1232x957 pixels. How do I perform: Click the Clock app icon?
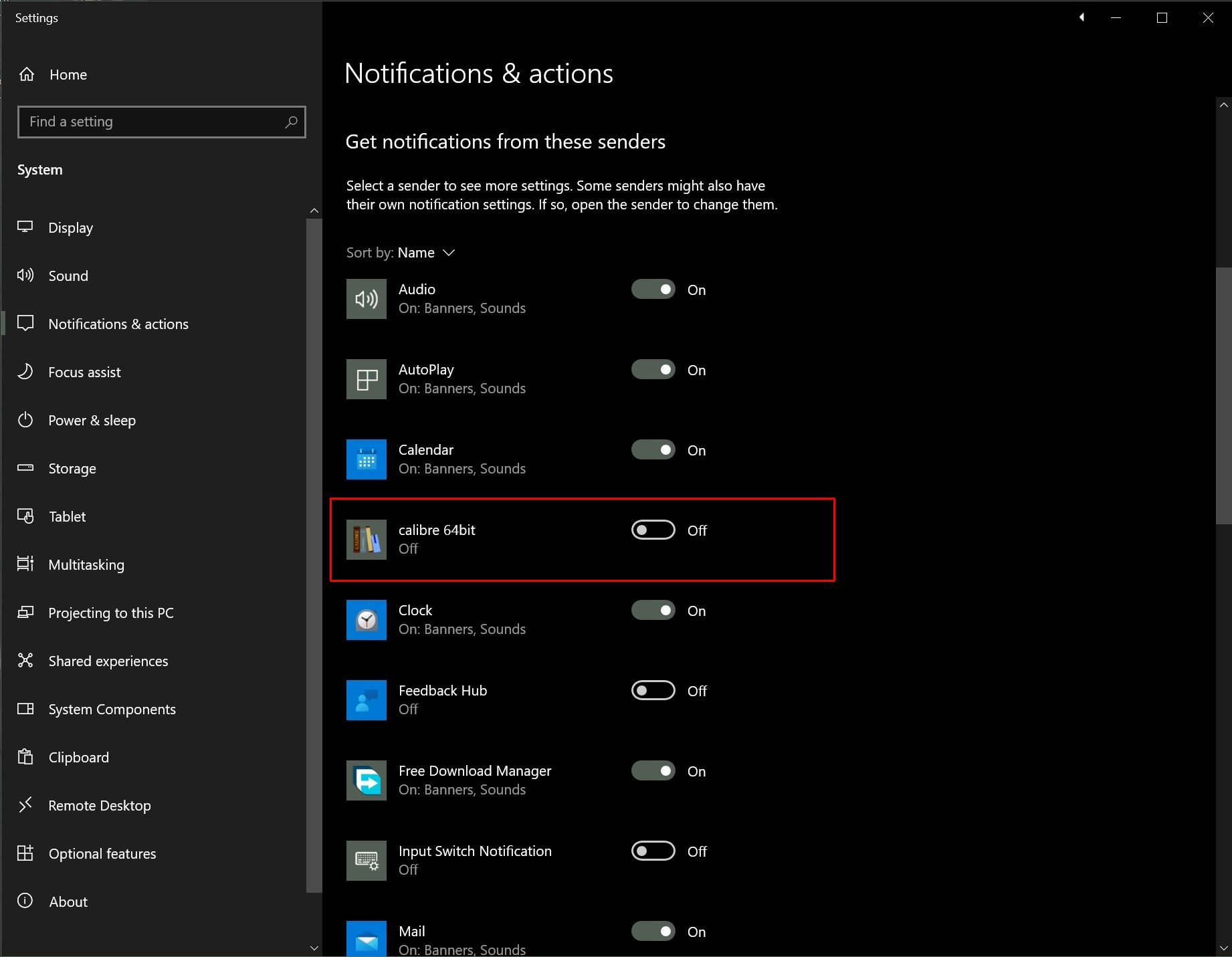(x=366, y=620)
